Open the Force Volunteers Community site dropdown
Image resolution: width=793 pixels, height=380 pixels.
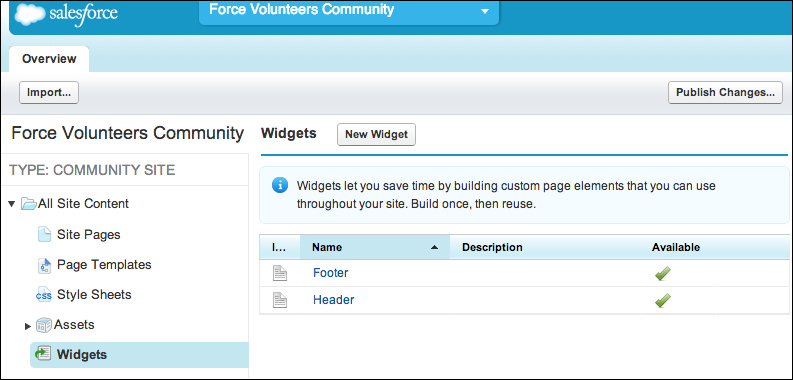click(x=349, y=11)
